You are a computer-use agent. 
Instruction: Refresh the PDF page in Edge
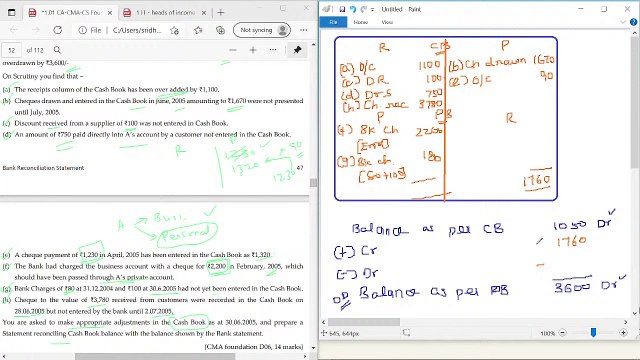(58, 30)
